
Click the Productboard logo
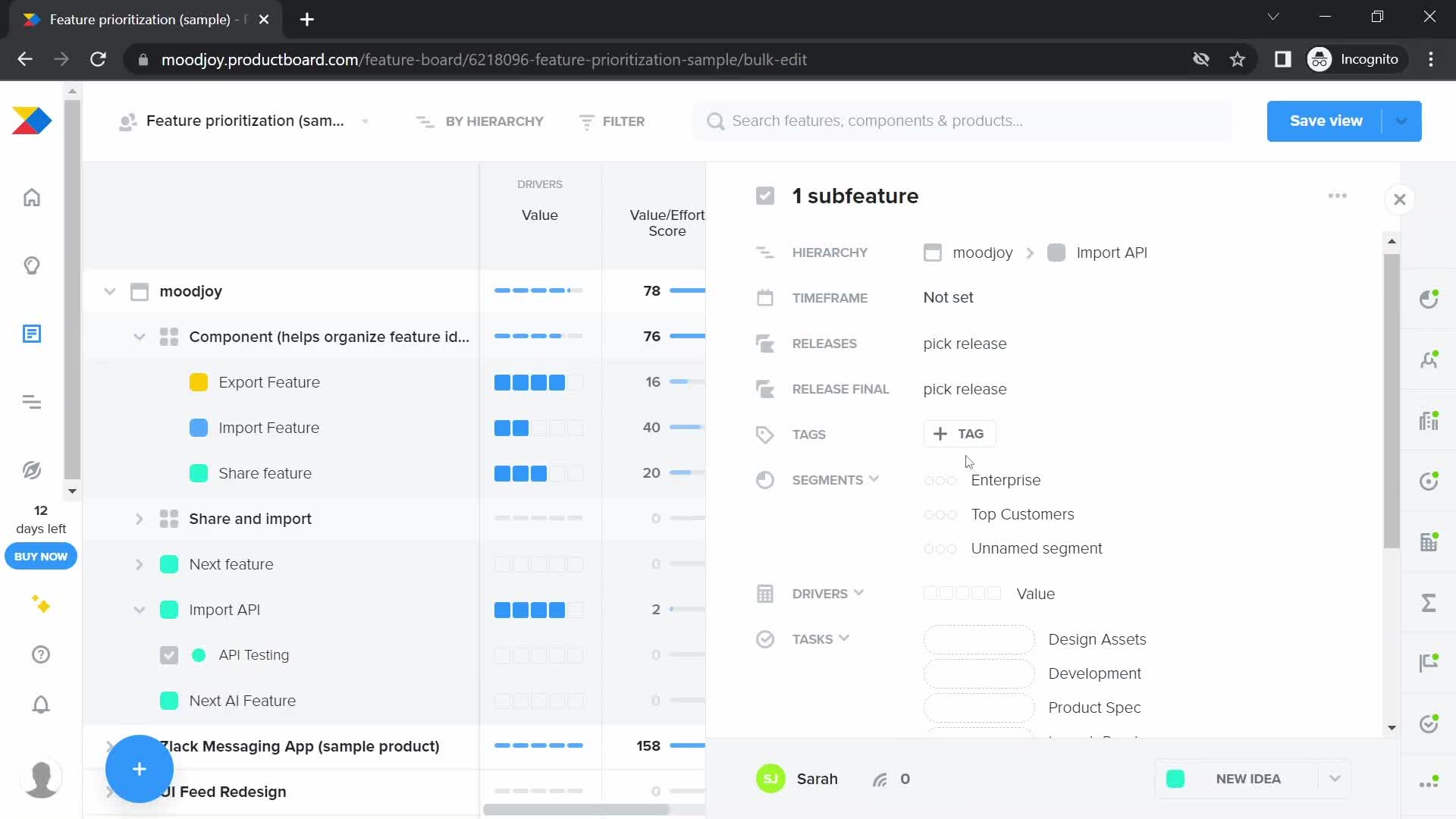pyautogui.click(x=31, y=121)
